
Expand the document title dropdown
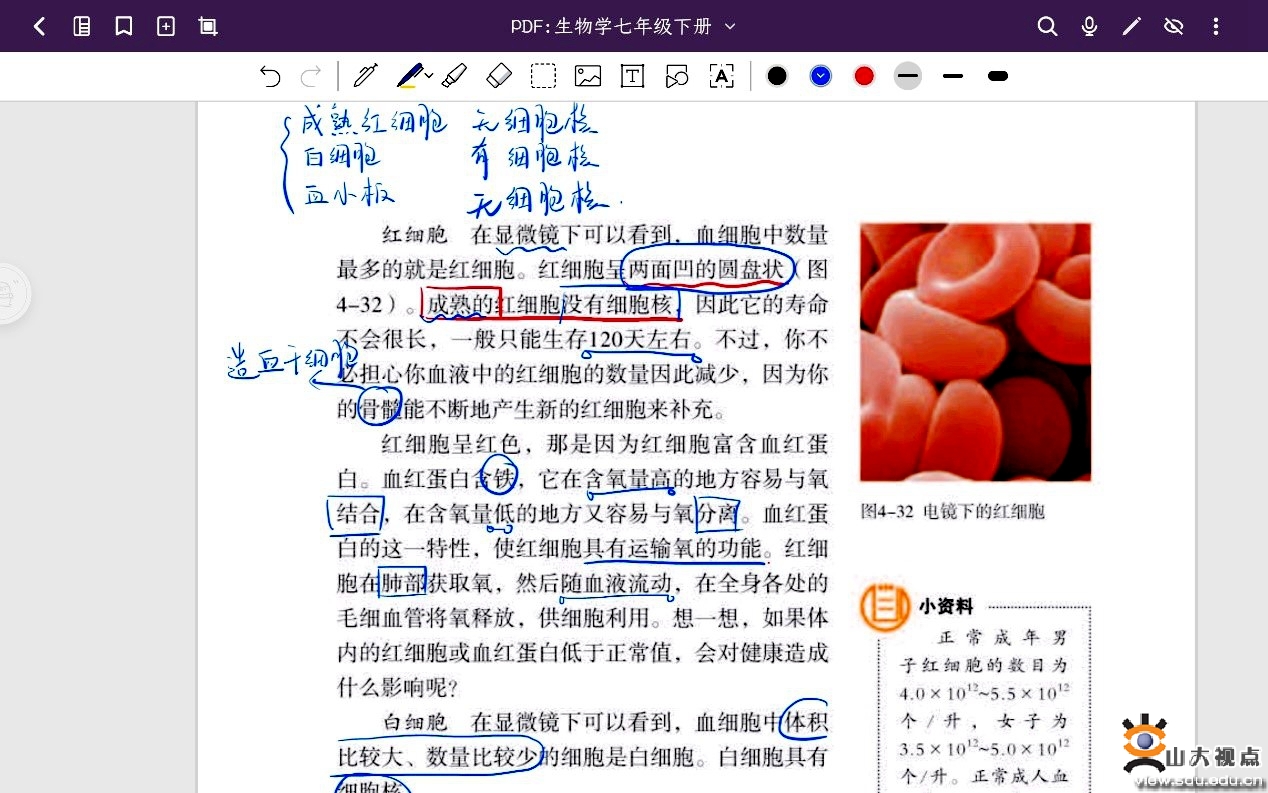(x=730, y=26)
